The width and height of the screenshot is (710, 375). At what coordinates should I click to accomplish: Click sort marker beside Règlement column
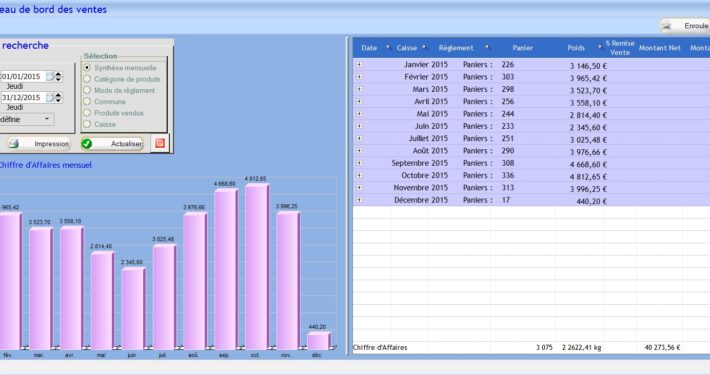pyautogui.click(x=487, y=47)
